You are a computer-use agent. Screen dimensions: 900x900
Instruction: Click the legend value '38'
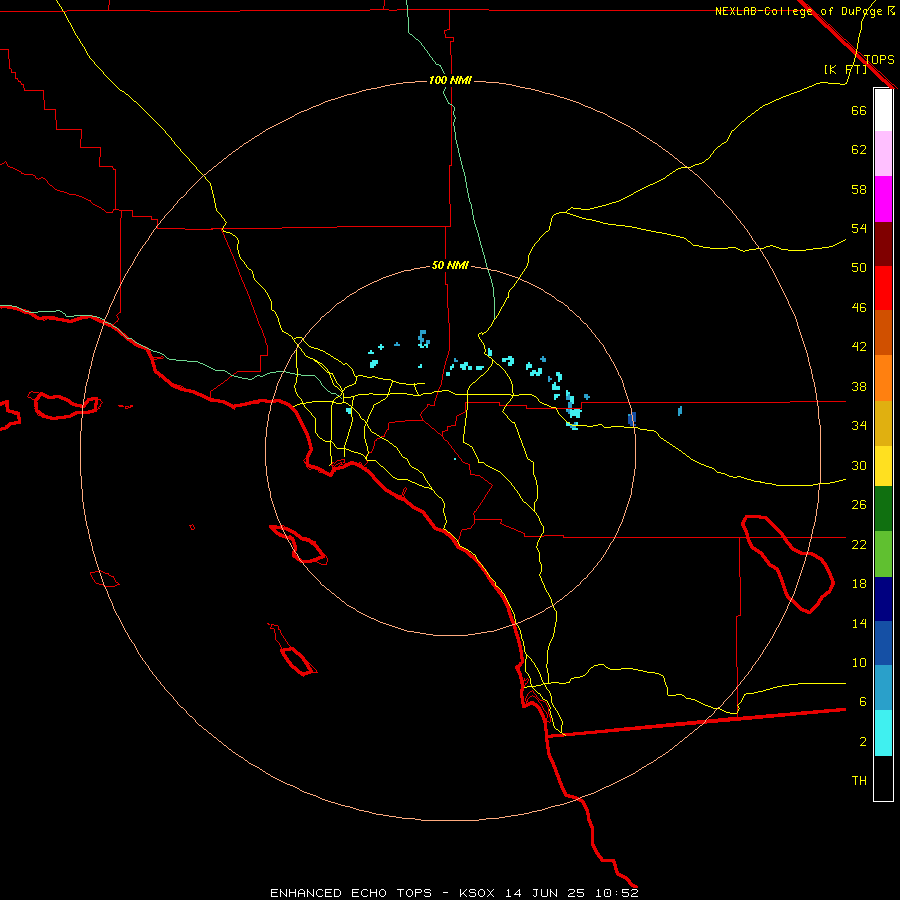(x=859, y=387)
